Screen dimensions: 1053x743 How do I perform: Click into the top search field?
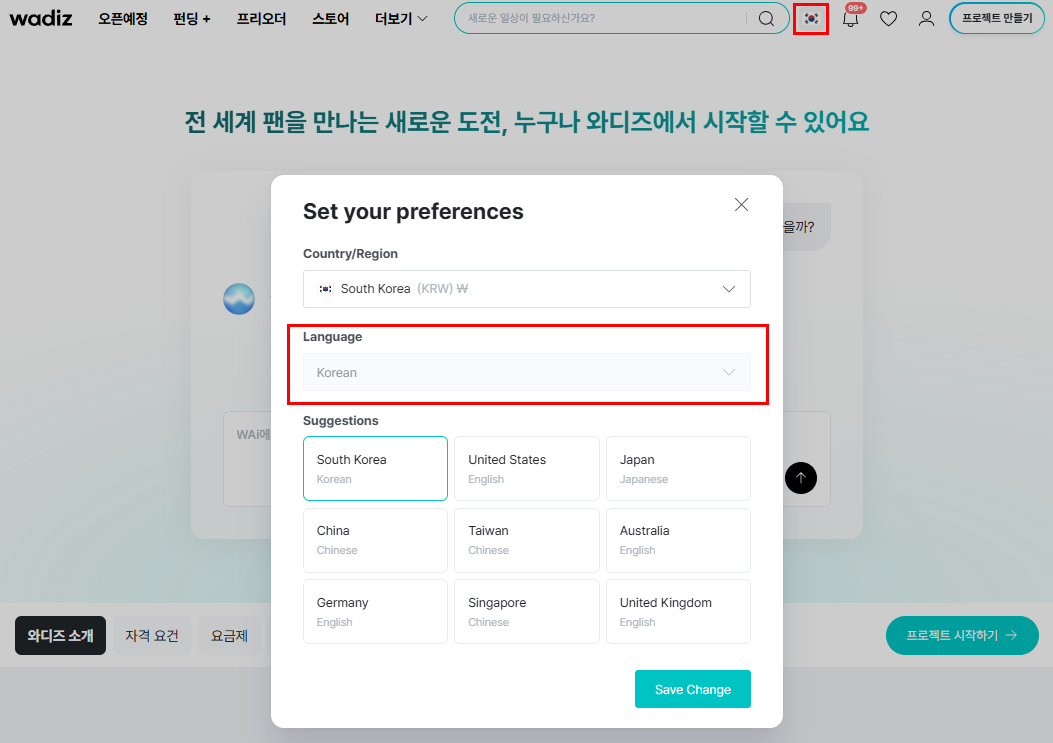(x=600, y=18)
